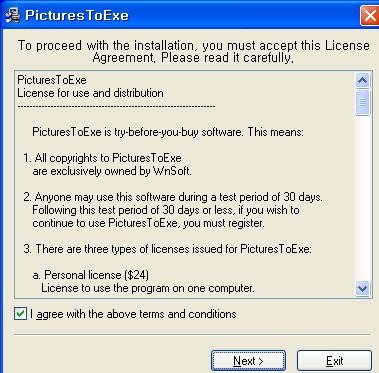The height and width of the screenshot is (373, 379).
Task: Click the 'I agree with the above terms' label
Action: [x=133, y=314]
